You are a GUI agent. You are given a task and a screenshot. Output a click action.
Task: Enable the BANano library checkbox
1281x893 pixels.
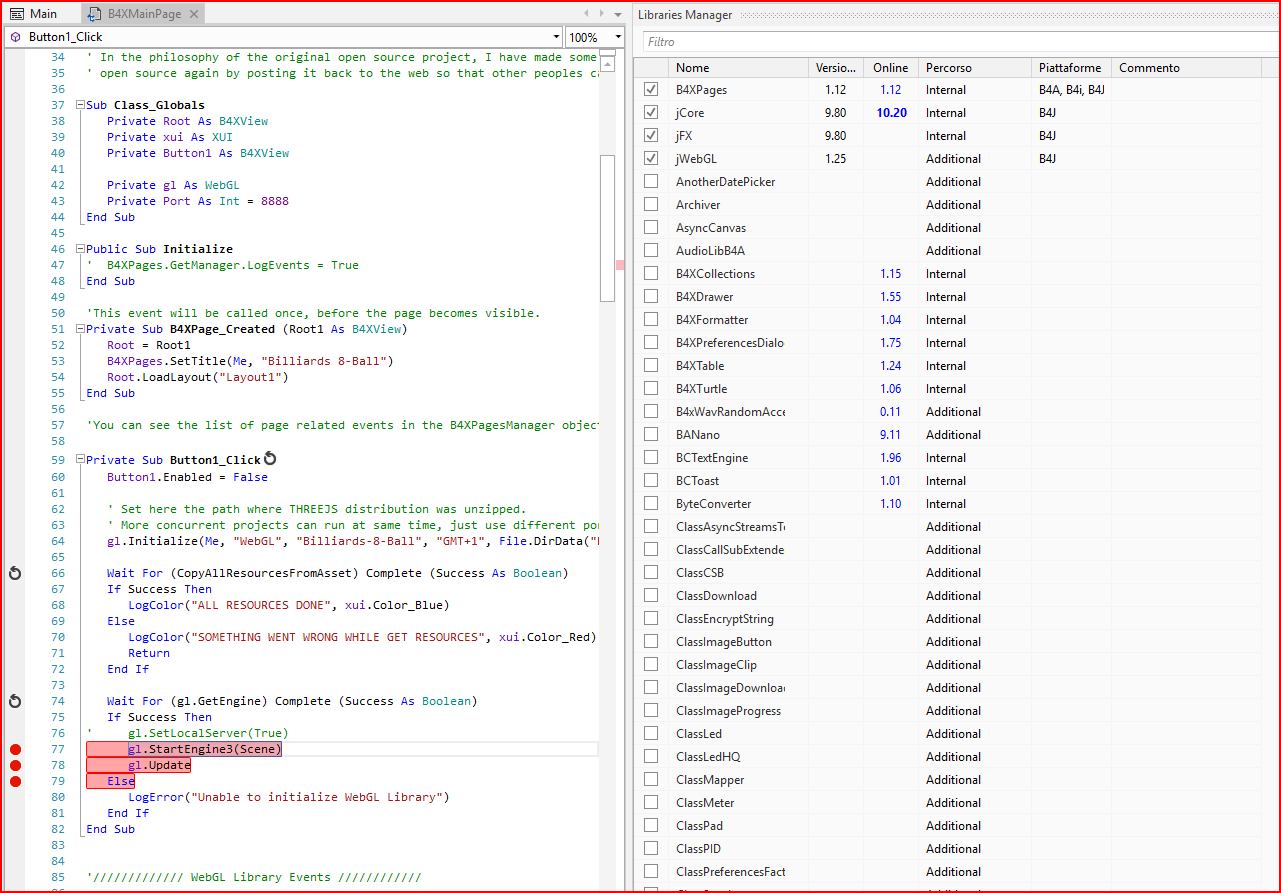(651, 434)
